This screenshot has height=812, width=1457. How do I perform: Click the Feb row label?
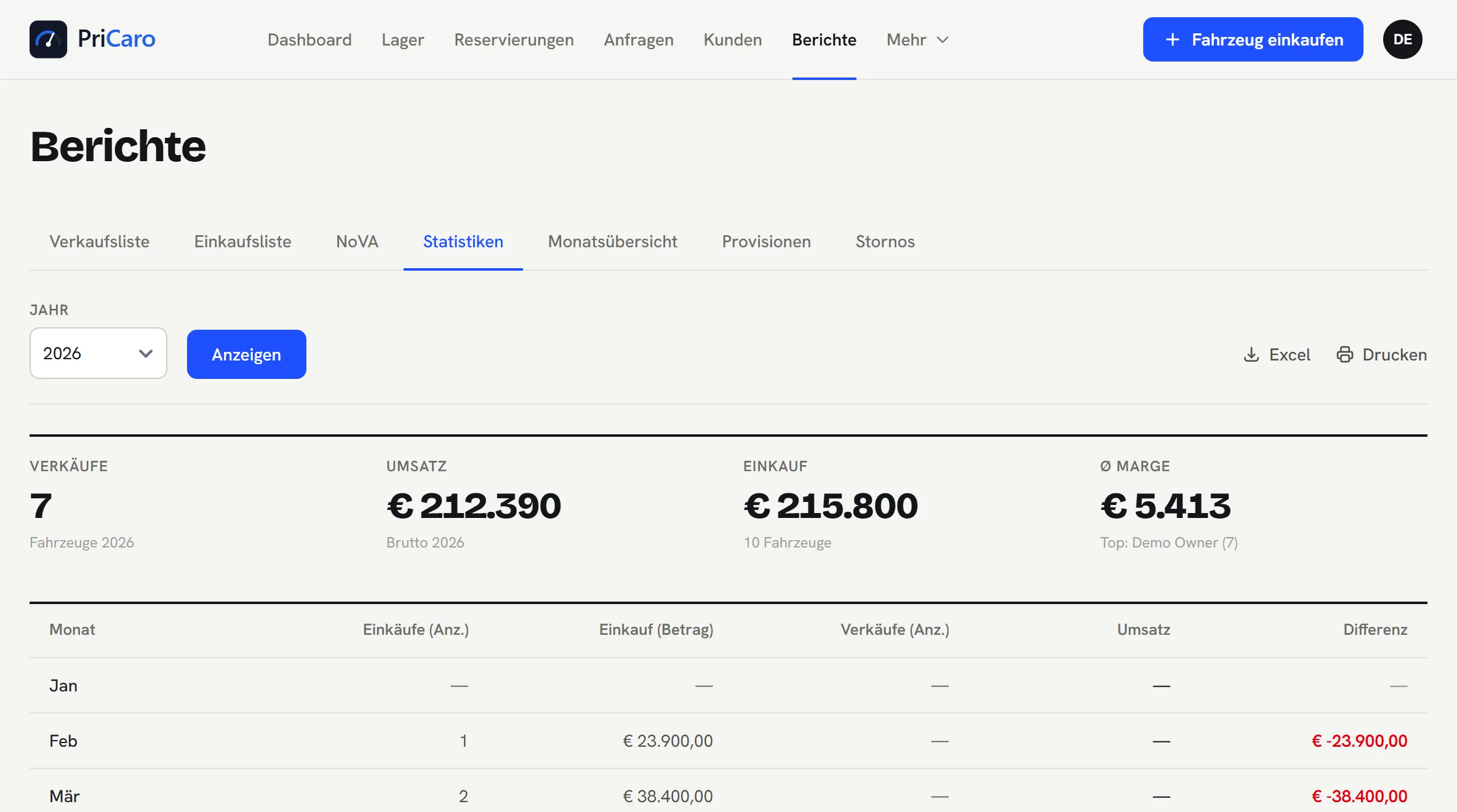coord(63,741)
